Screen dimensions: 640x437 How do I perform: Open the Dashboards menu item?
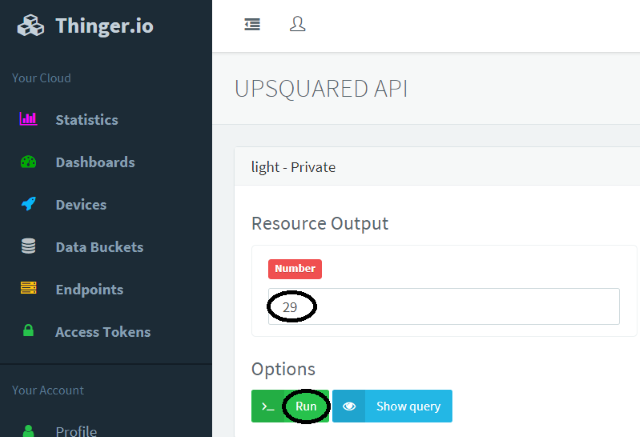(x=95, y=162)
